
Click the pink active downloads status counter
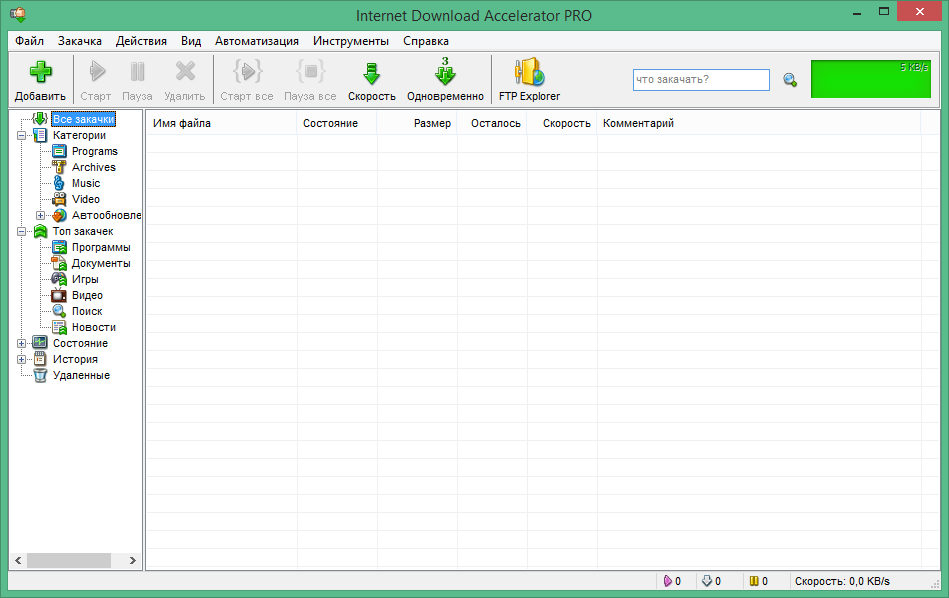tap(672, 581)
